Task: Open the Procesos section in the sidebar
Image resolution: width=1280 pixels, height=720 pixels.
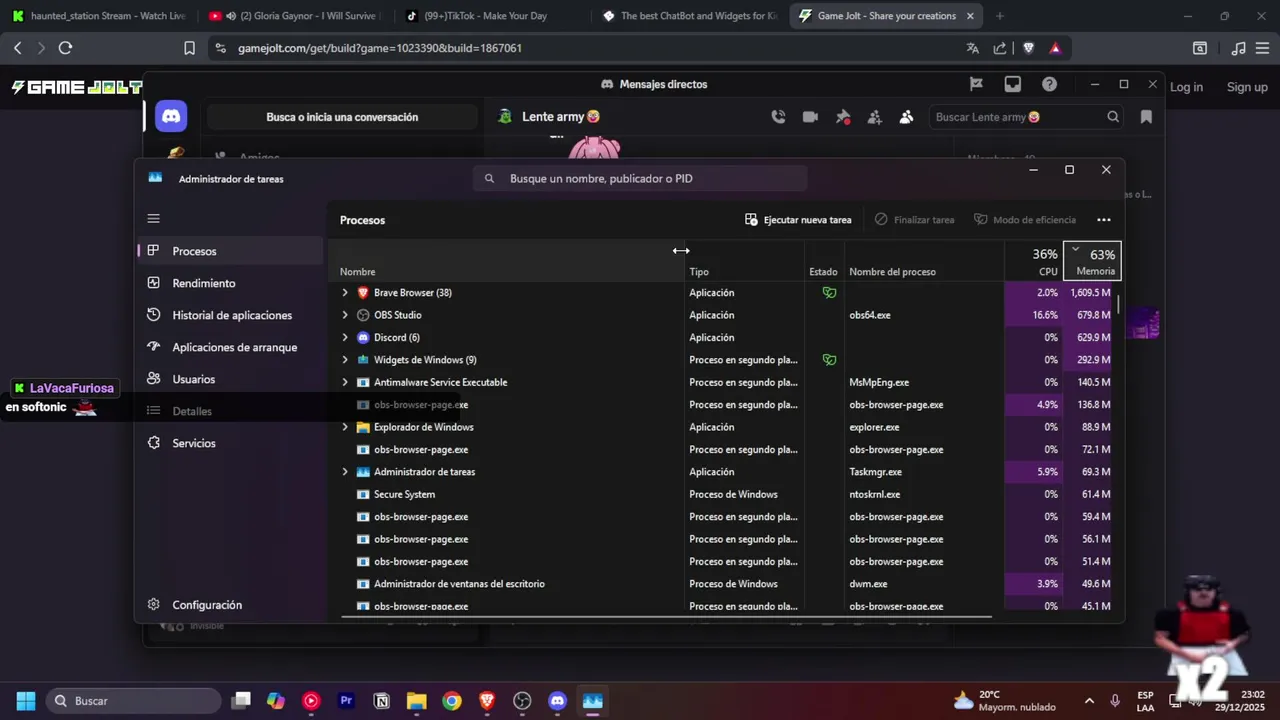Action: click(x=231, y=251)
